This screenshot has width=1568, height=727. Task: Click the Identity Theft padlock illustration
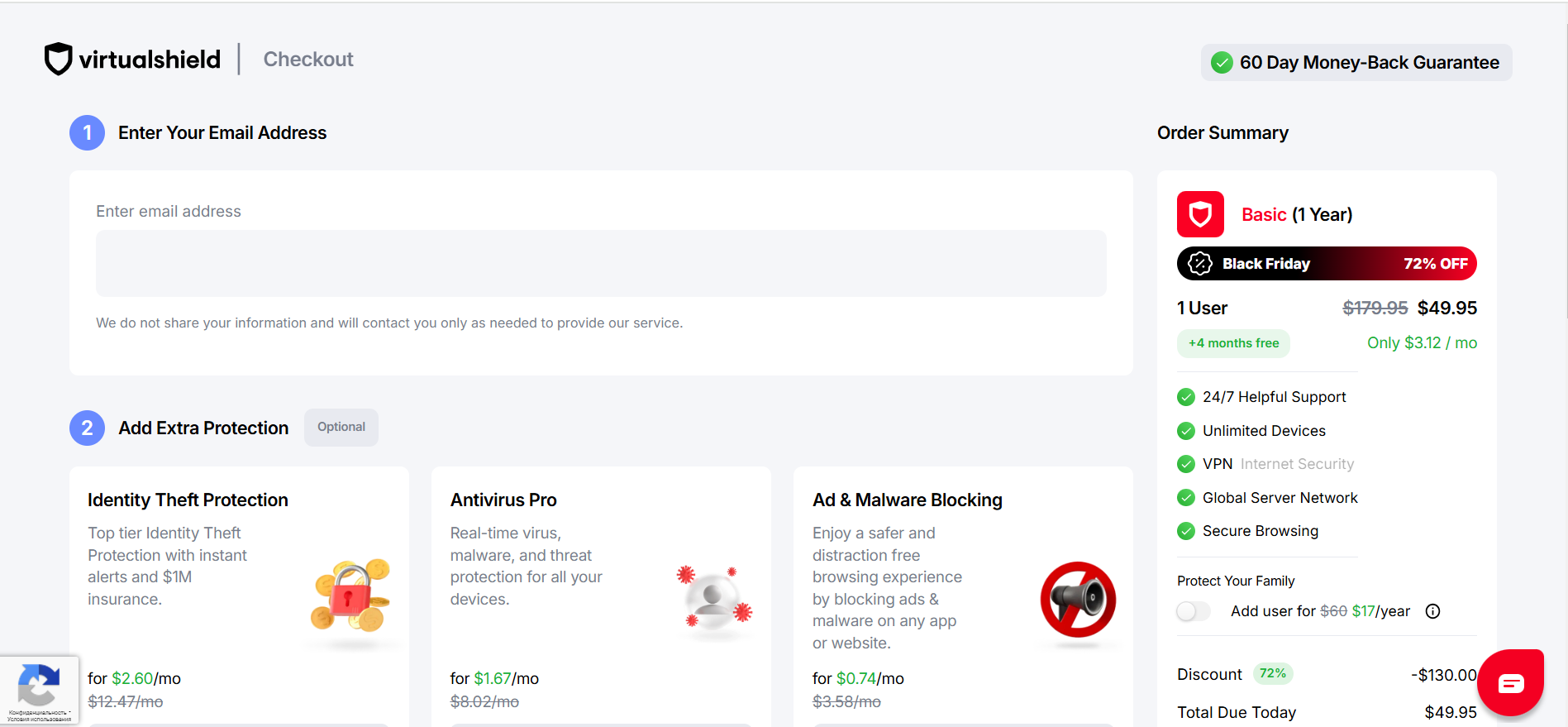point(351,595)
